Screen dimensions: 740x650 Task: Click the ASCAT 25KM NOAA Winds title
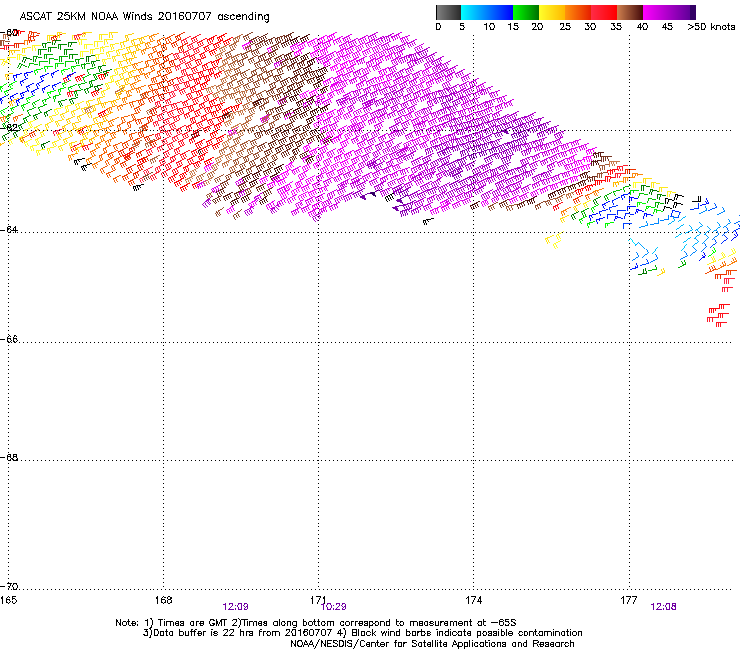pos(144,17)
